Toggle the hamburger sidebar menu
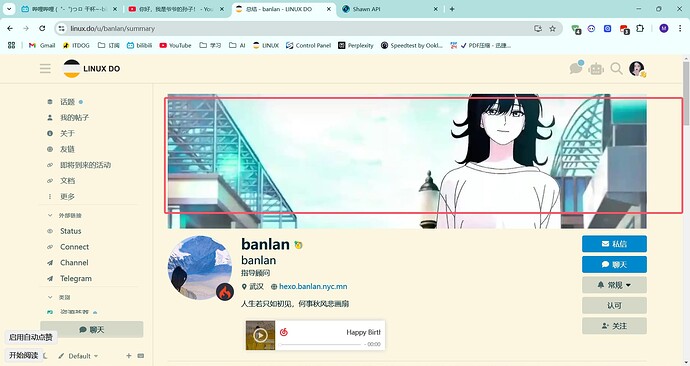Image resolution: width=690 pixels, height=366 pixels. point(45,69)
